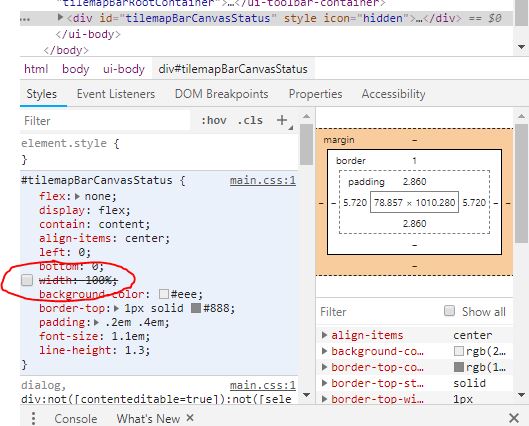Click the box model bottom padding 2.860
This screenshot has height=426, width=529.
pyautogui.click(x=414, y=224)
